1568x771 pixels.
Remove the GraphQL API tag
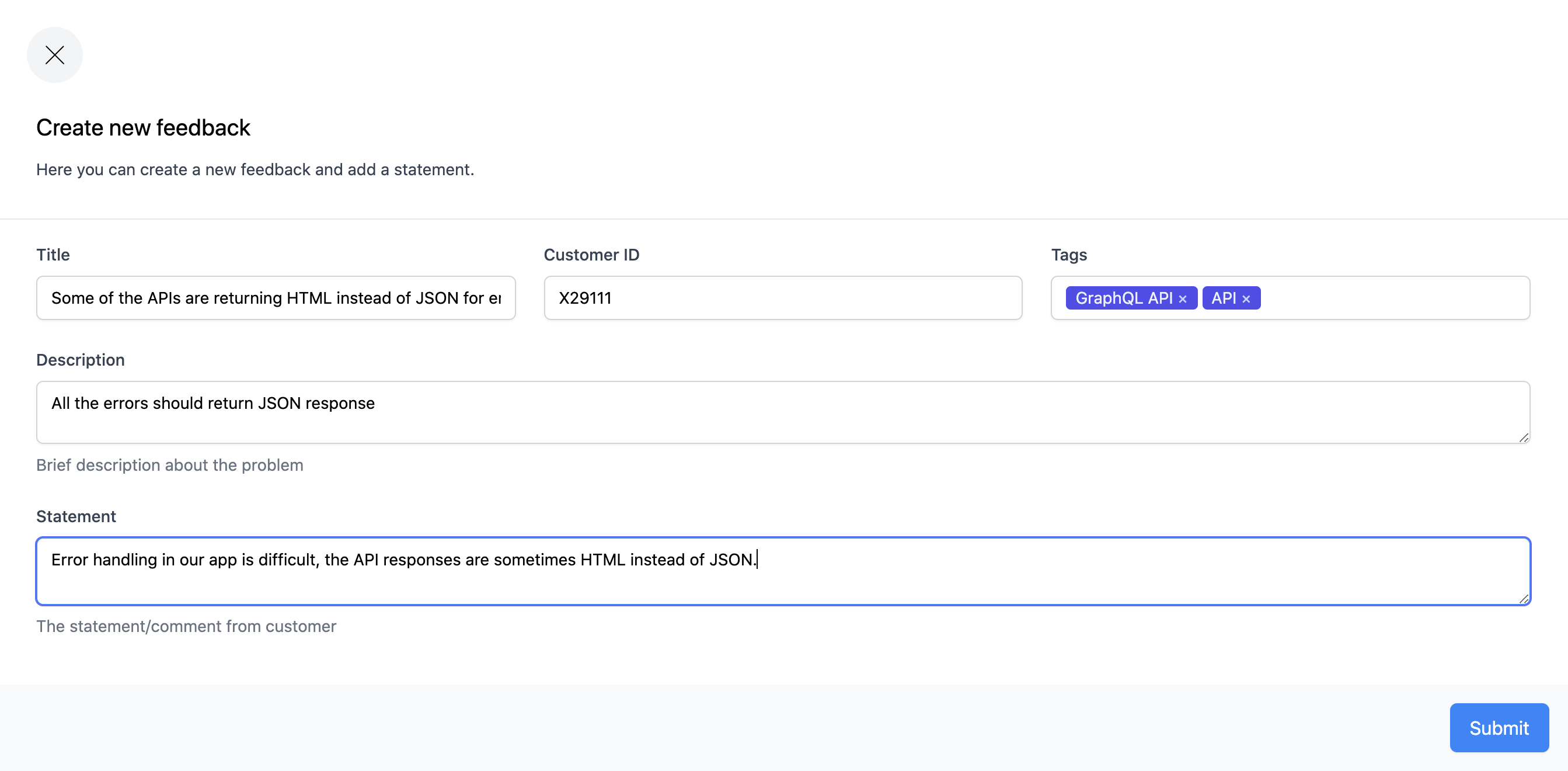tap(1183, 299)
